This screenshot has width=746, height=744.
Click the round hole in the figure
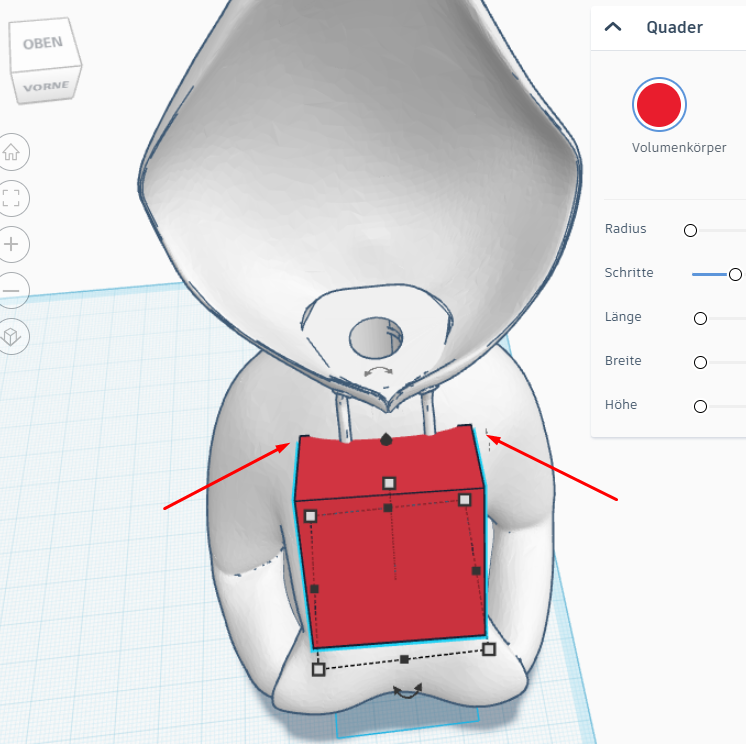(376, 338)
